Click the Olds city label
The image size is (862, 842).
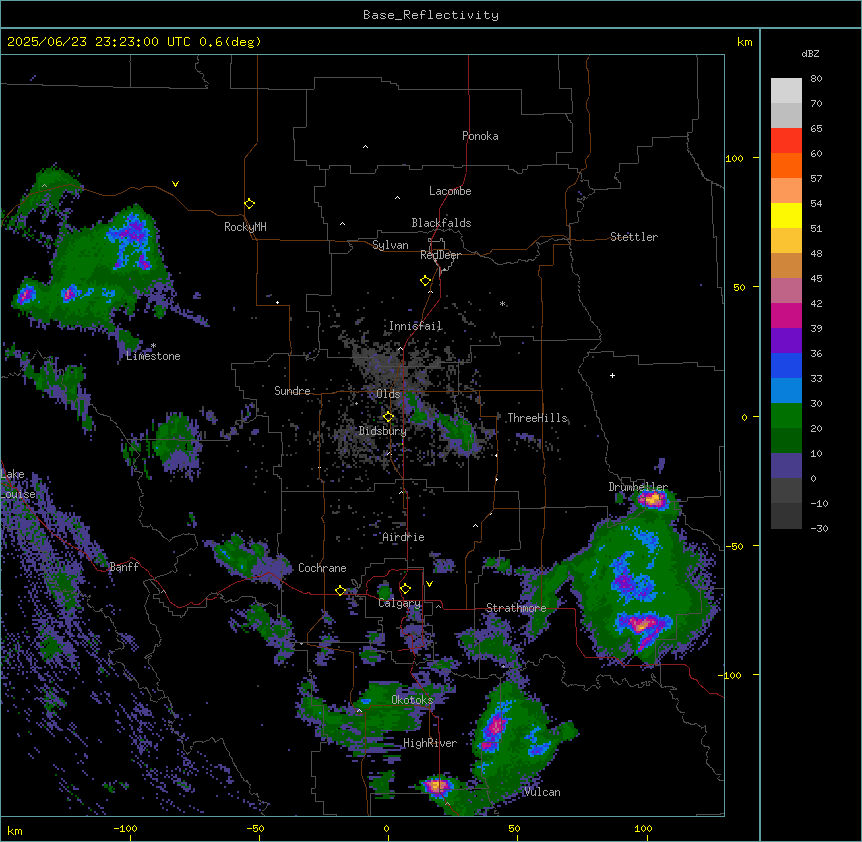(388, 394)
